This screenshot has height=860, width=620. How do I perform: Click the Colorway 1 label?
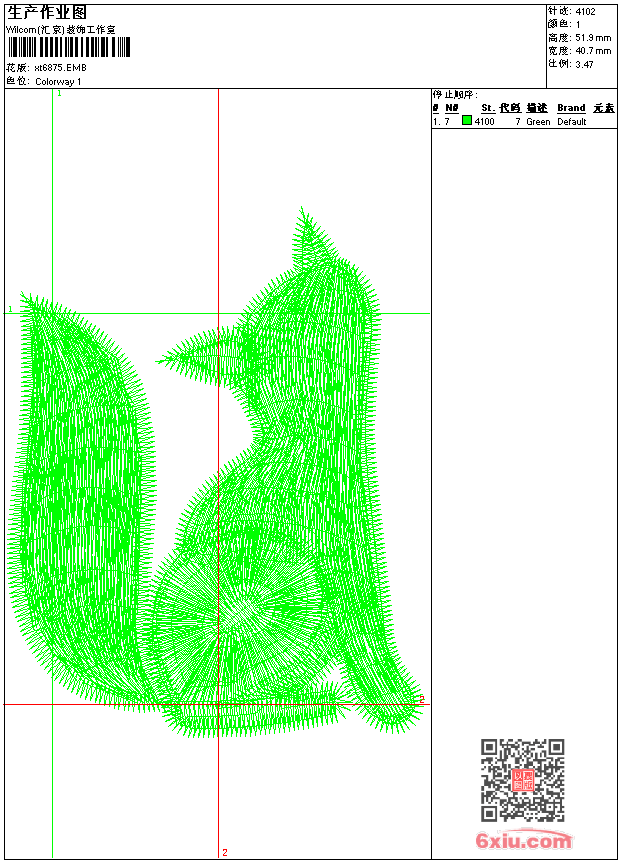pyautogui.click(x=58, y=82)
